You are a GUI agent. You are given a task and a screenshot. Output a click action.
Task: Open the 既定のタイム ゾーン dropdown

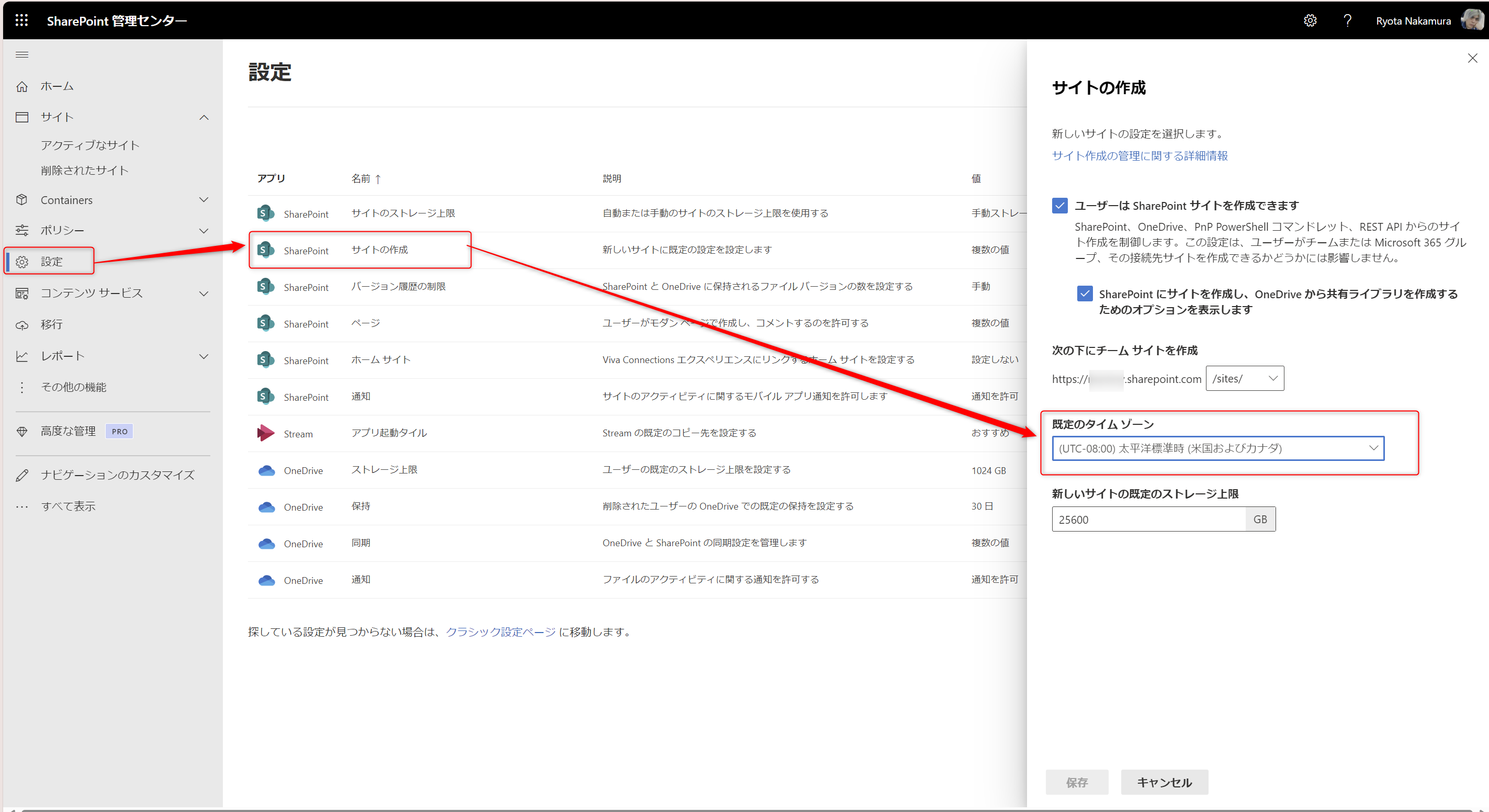point(1218,448)
